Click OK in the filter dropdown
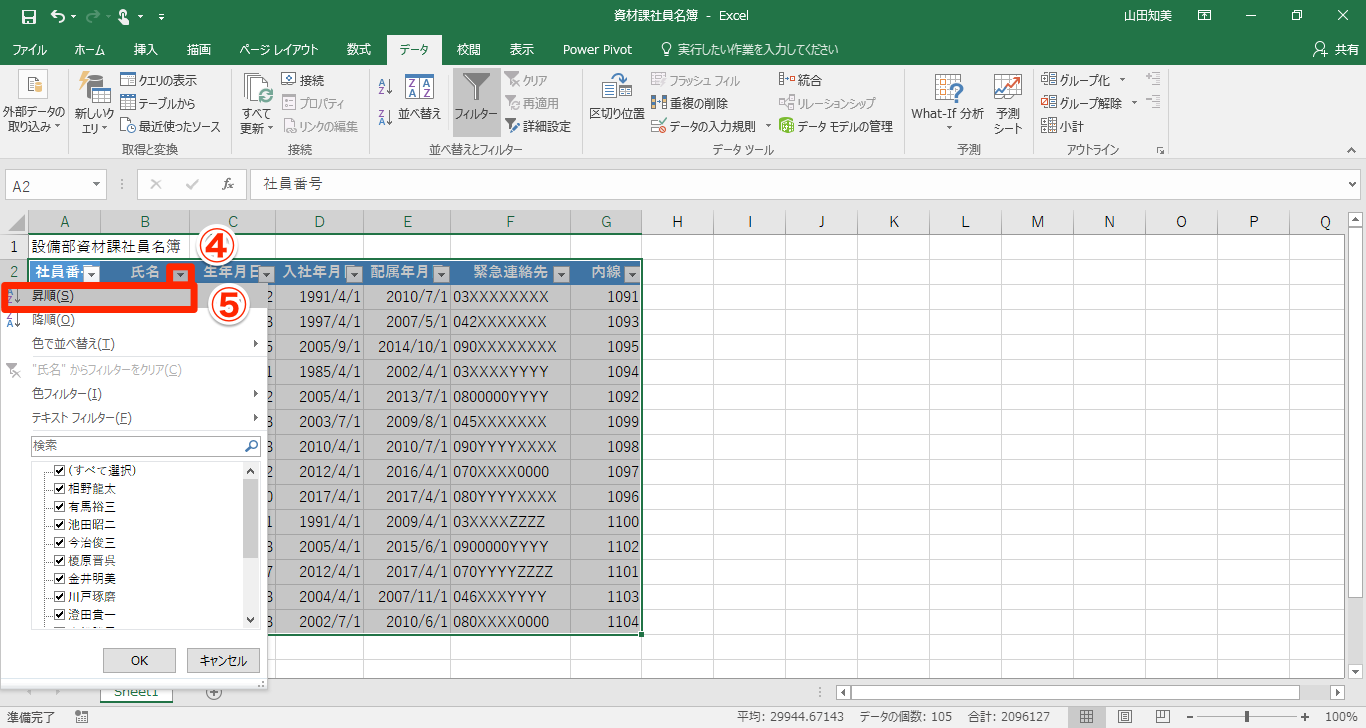 [x=139, y=660]
